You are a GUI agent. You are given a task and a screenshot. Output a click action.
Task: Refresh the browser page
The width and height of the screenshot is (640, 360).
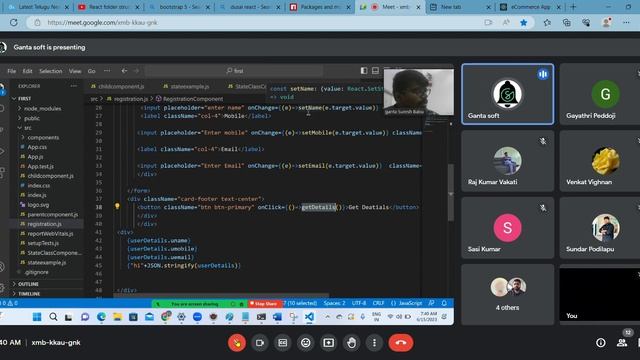13,22
